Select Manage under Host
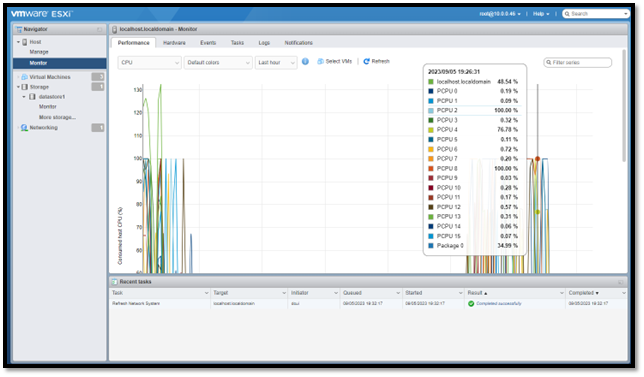Screen dimensions: 644x377 [39, 52]
